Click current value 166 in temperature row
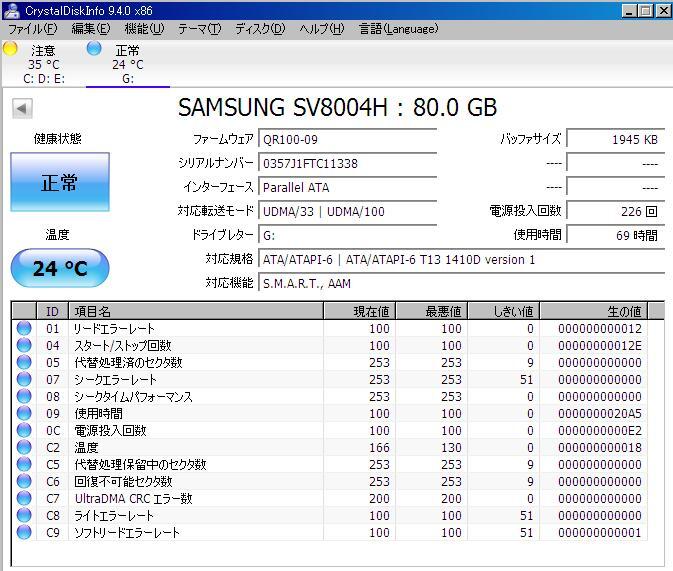This screenshot has height=571, width=673. (x=379, y=448)
